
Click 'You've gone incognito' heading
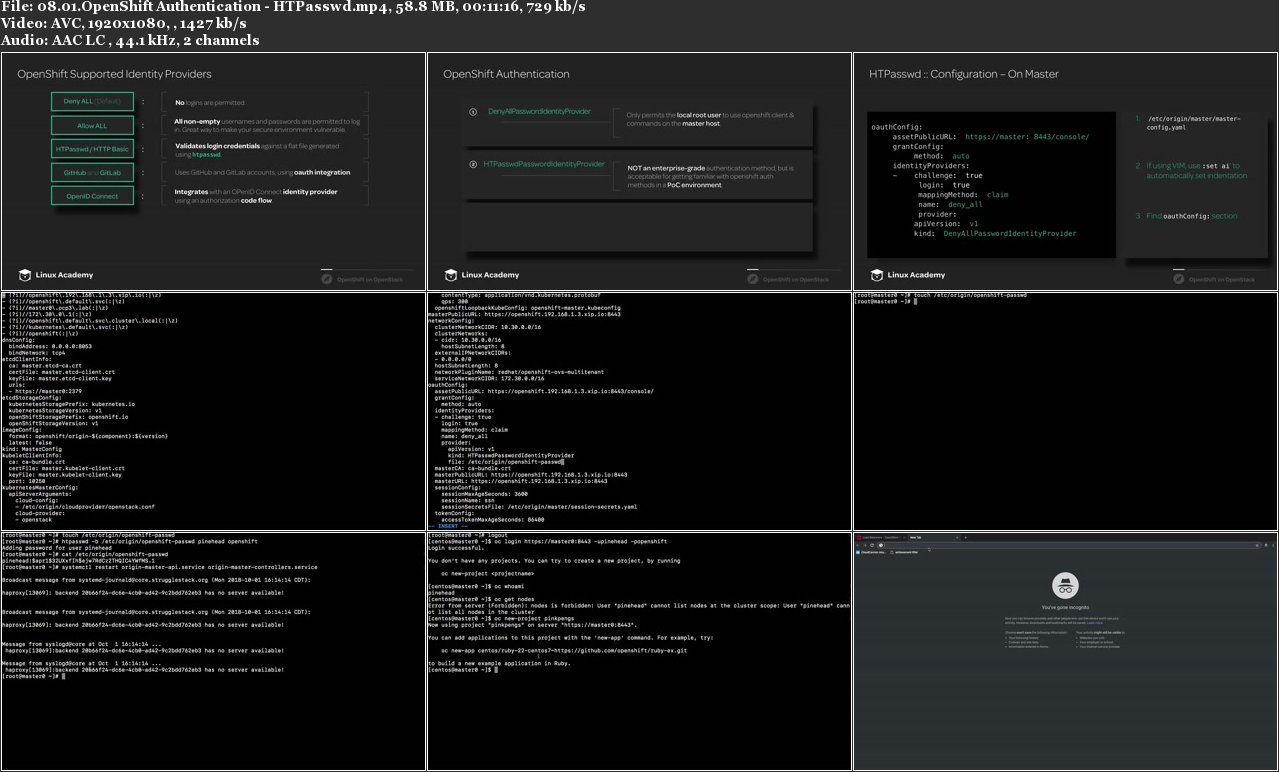pyautogui.click(x=1064, y=608)
